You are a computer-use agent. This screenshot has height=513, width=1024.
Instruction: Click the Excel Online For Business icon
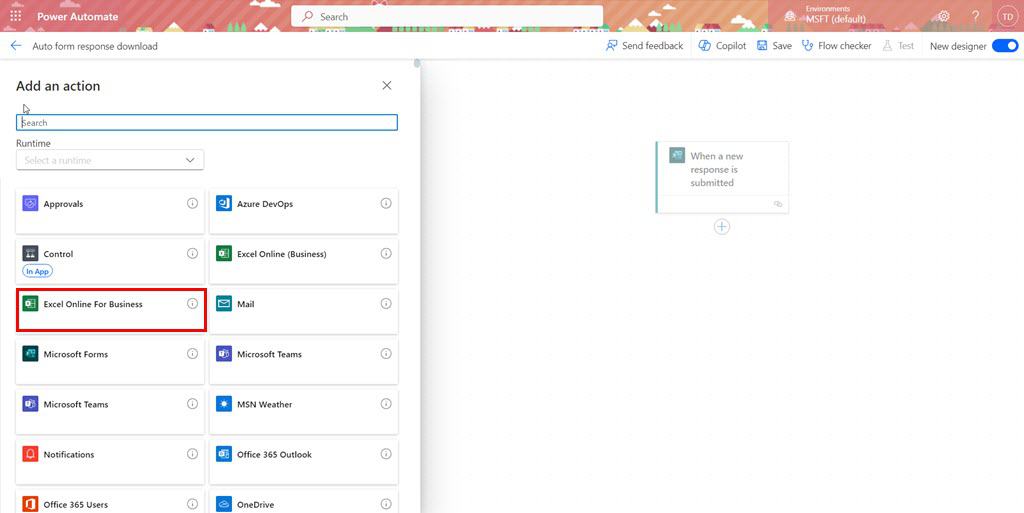coord(30,303)
